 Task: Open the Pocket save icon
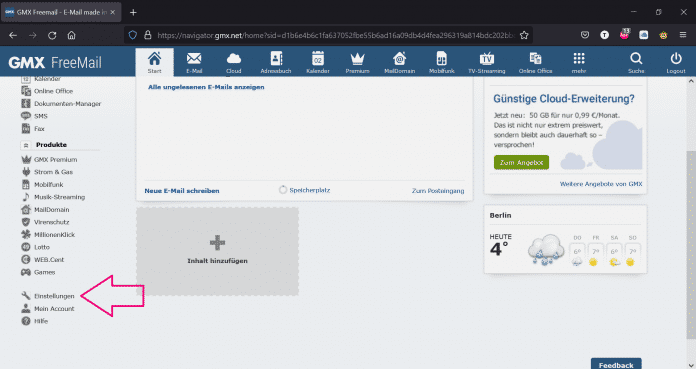pos(585,35)
